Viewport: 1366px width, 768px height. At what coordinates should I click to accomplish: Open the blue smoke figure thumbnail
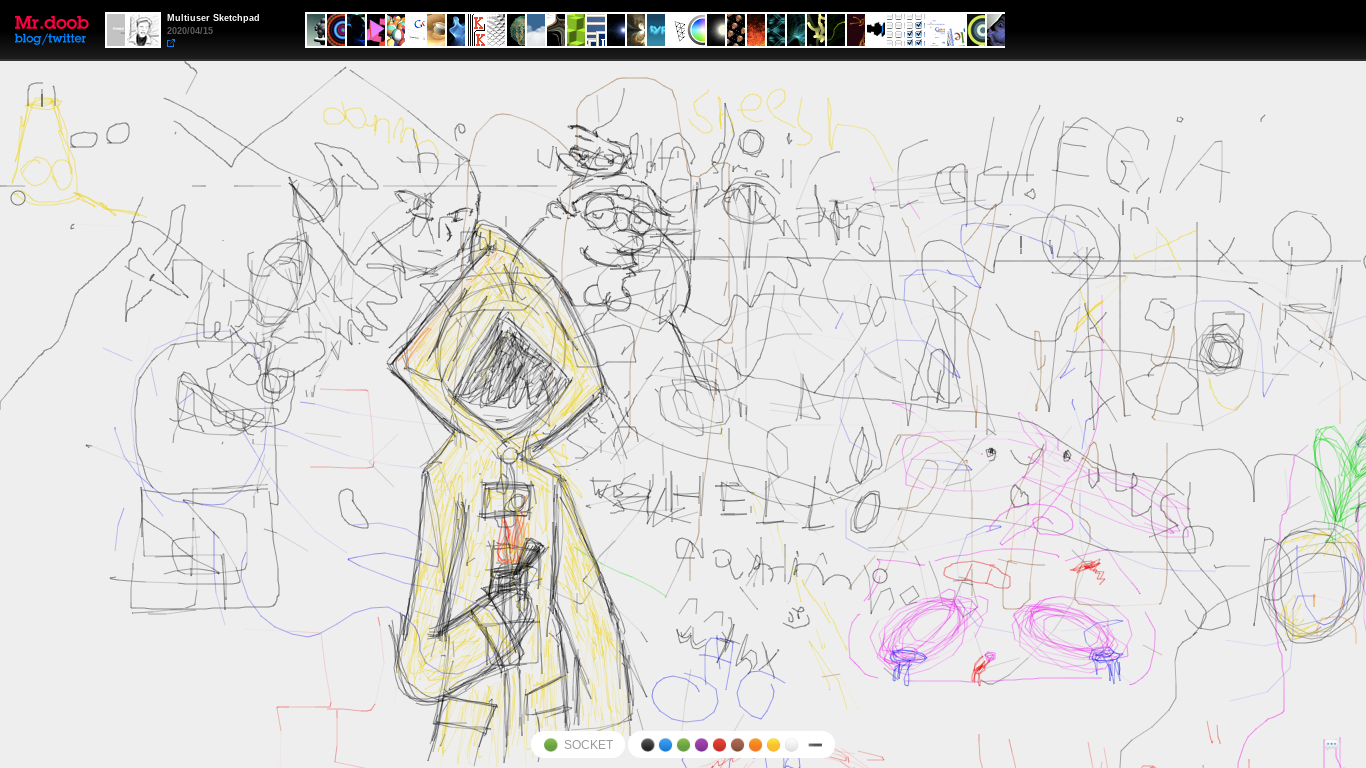coord(456,30)
